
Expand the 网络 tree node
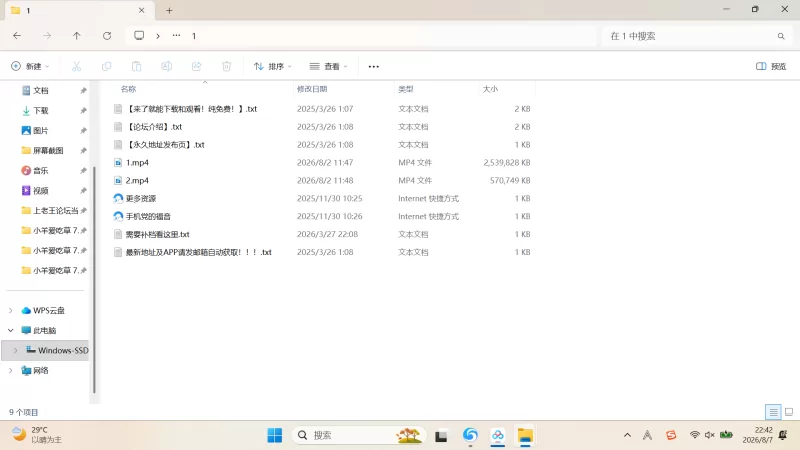pyautogui.click(x=11, y=370)
